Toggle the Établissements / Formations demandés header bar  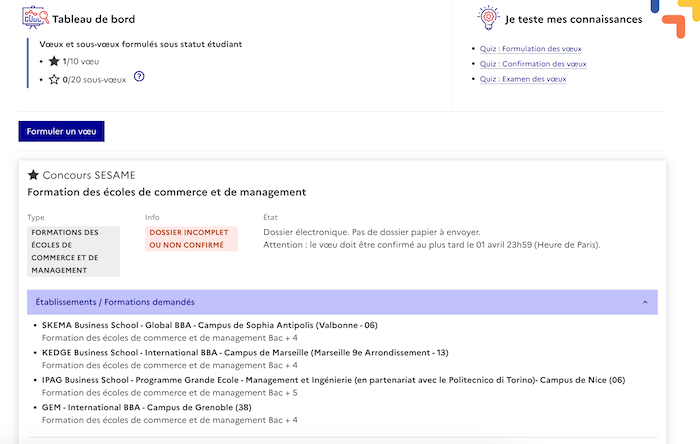click(x=342, y=302)
